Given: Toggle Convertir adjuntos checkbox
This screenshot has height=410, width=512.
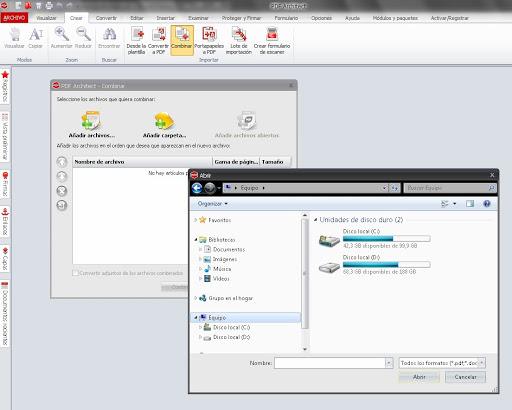Looking at the screenshot, I should pyautogui.click(x=75, y=273).
